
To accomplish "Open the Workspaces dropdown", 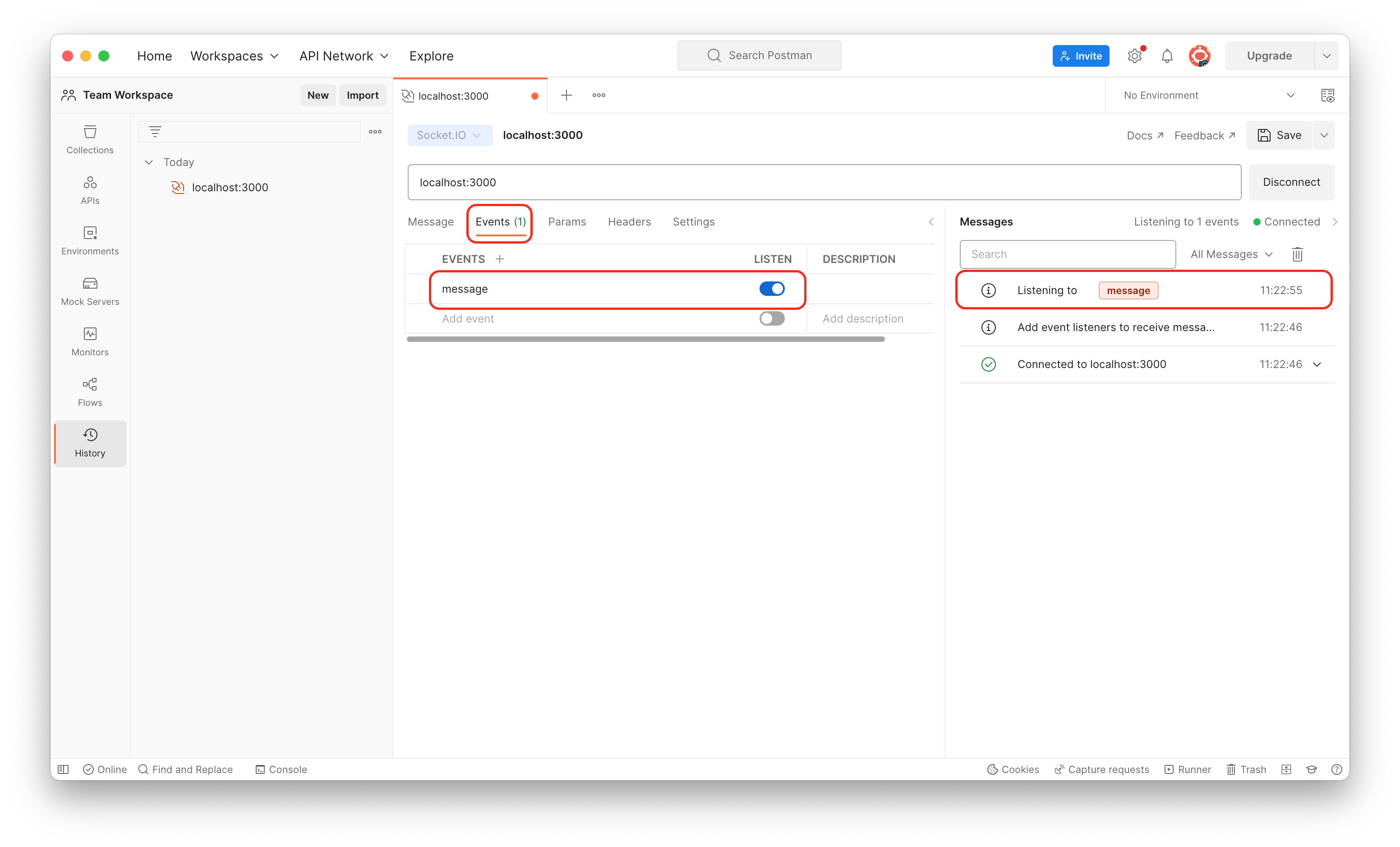I will click(x=234, y=55).
